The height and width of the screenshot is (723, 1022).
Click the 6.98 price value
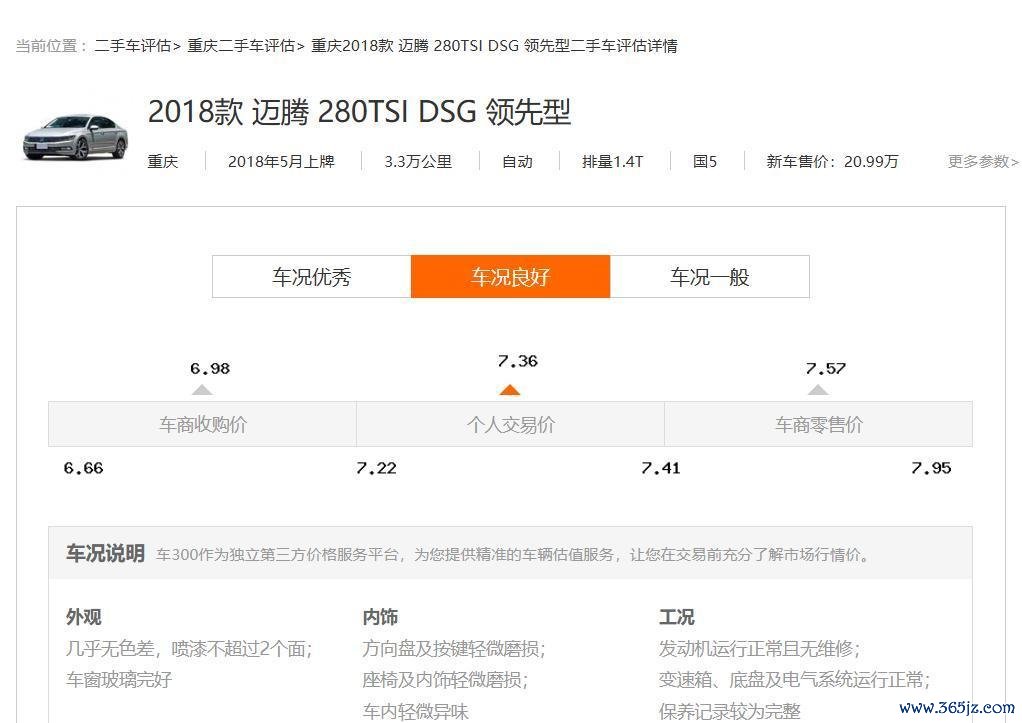tap(210, 368)
